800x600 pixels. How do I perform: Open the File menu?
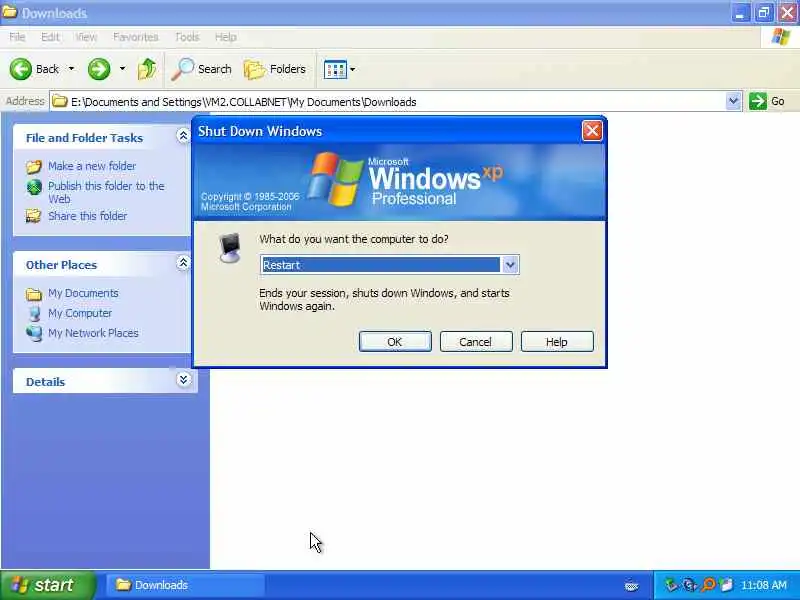(x=17, y=37)
